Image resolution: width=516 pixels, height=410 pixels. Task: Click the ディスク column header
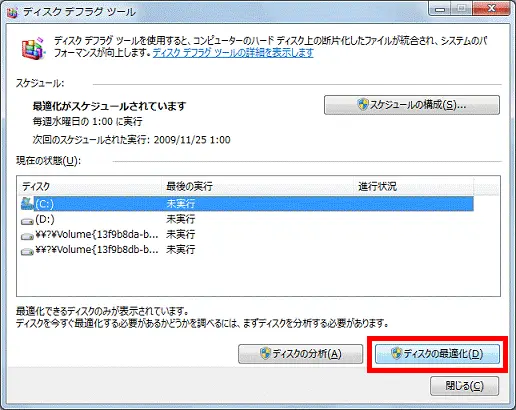tap(89, 186)
